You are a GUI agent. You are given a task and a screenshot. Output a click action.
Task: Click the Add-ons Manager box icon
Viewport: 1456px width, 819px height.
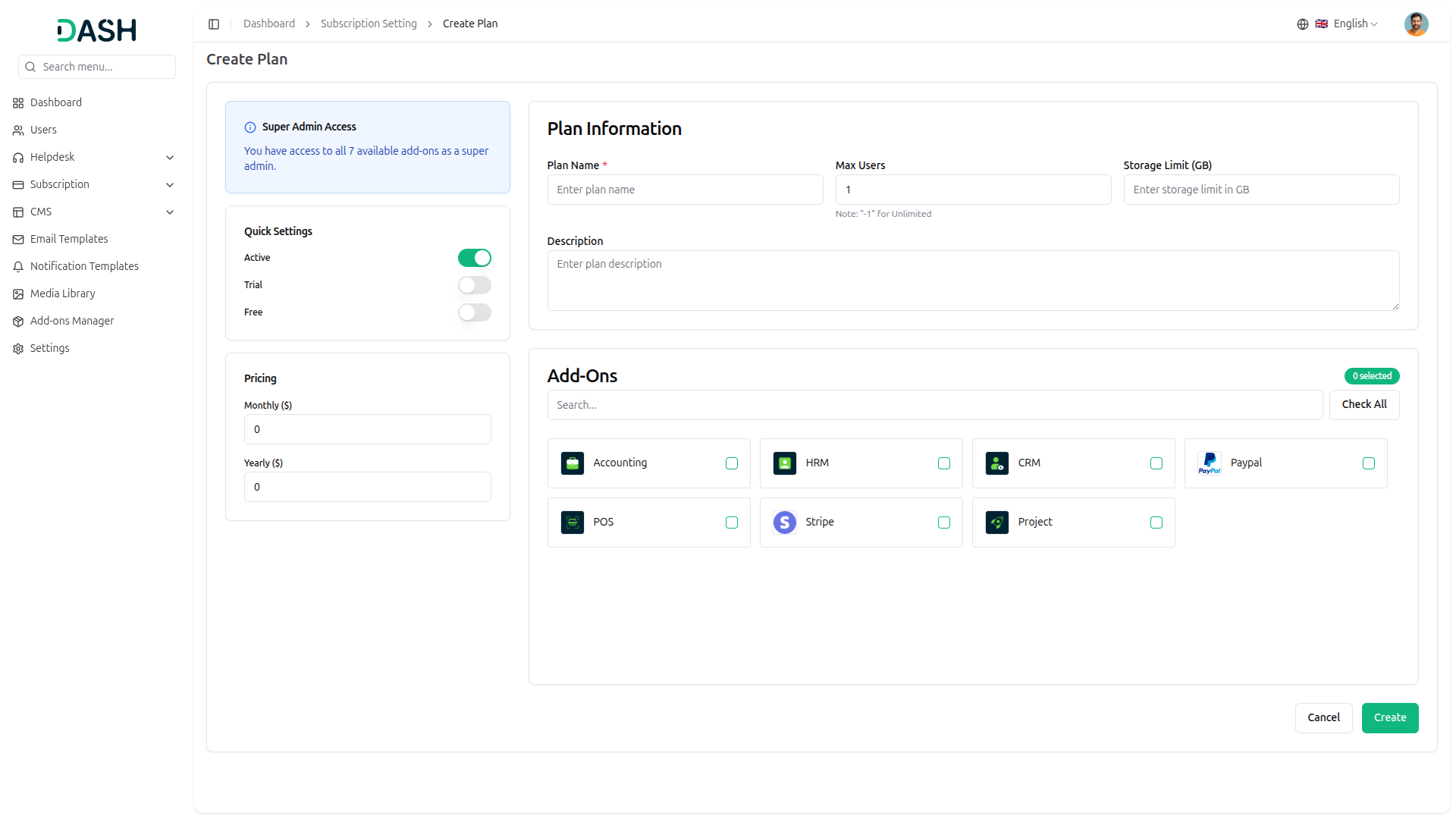click(x=18, y=322)
